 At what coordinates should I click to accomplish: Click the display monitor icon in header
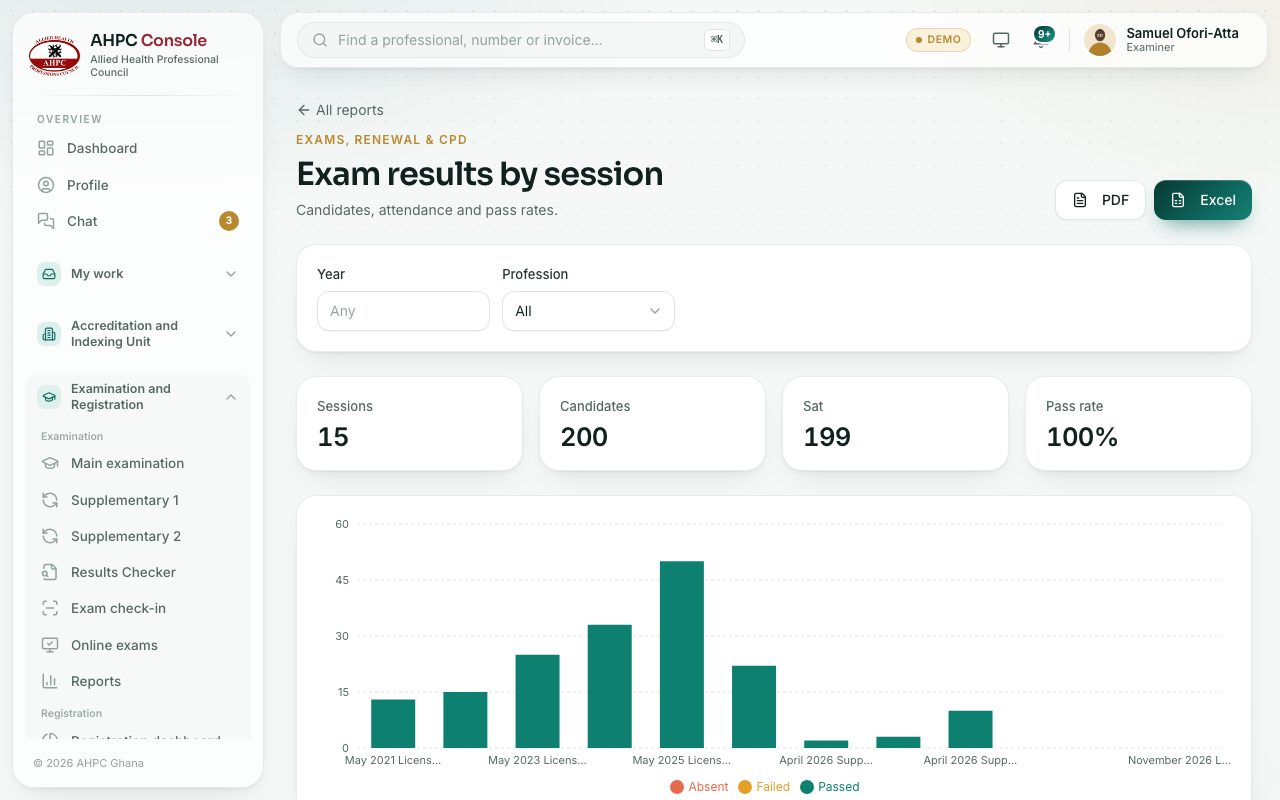click(1001, 40)
